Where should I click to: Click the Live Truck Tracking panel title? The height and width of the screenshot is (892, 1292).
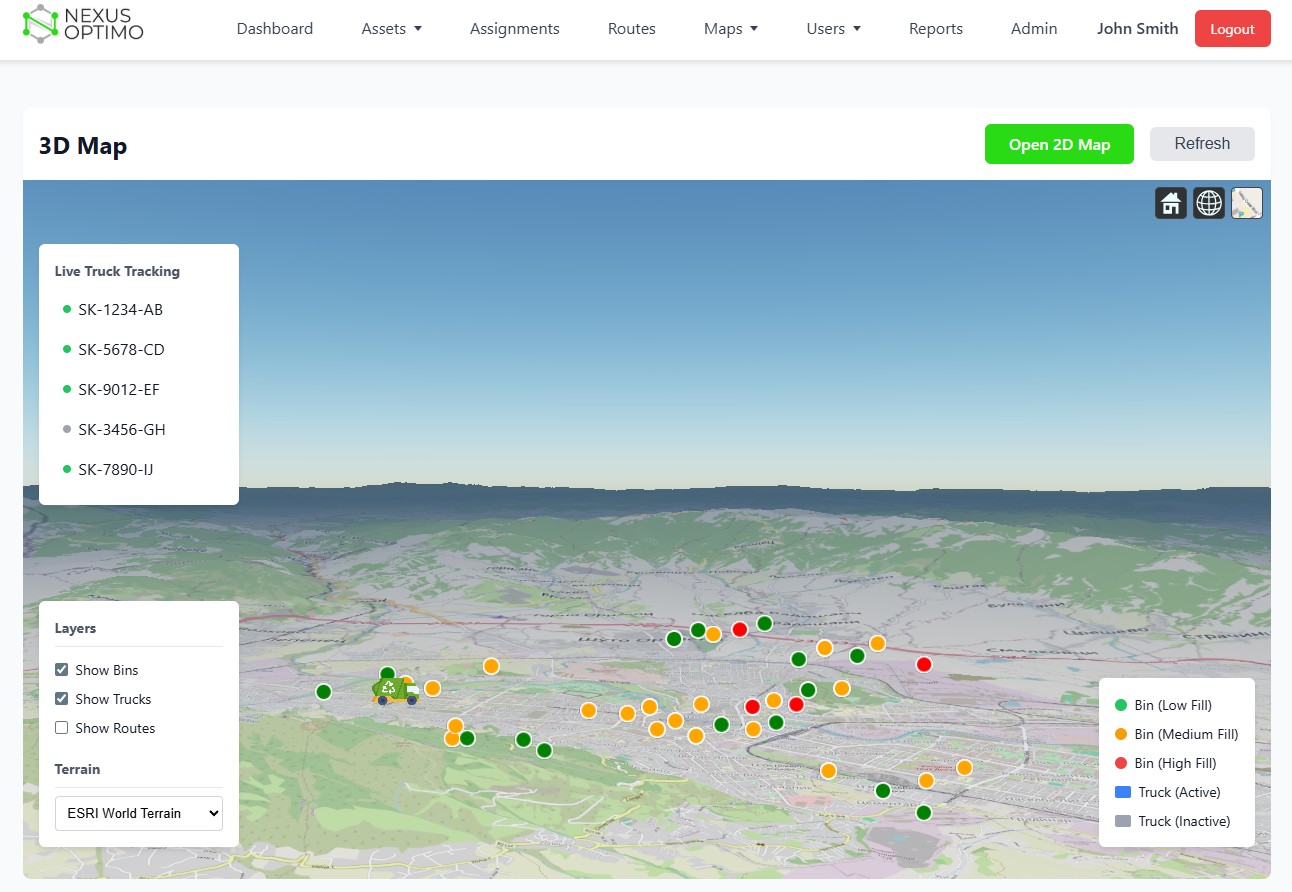pos(117,271)
